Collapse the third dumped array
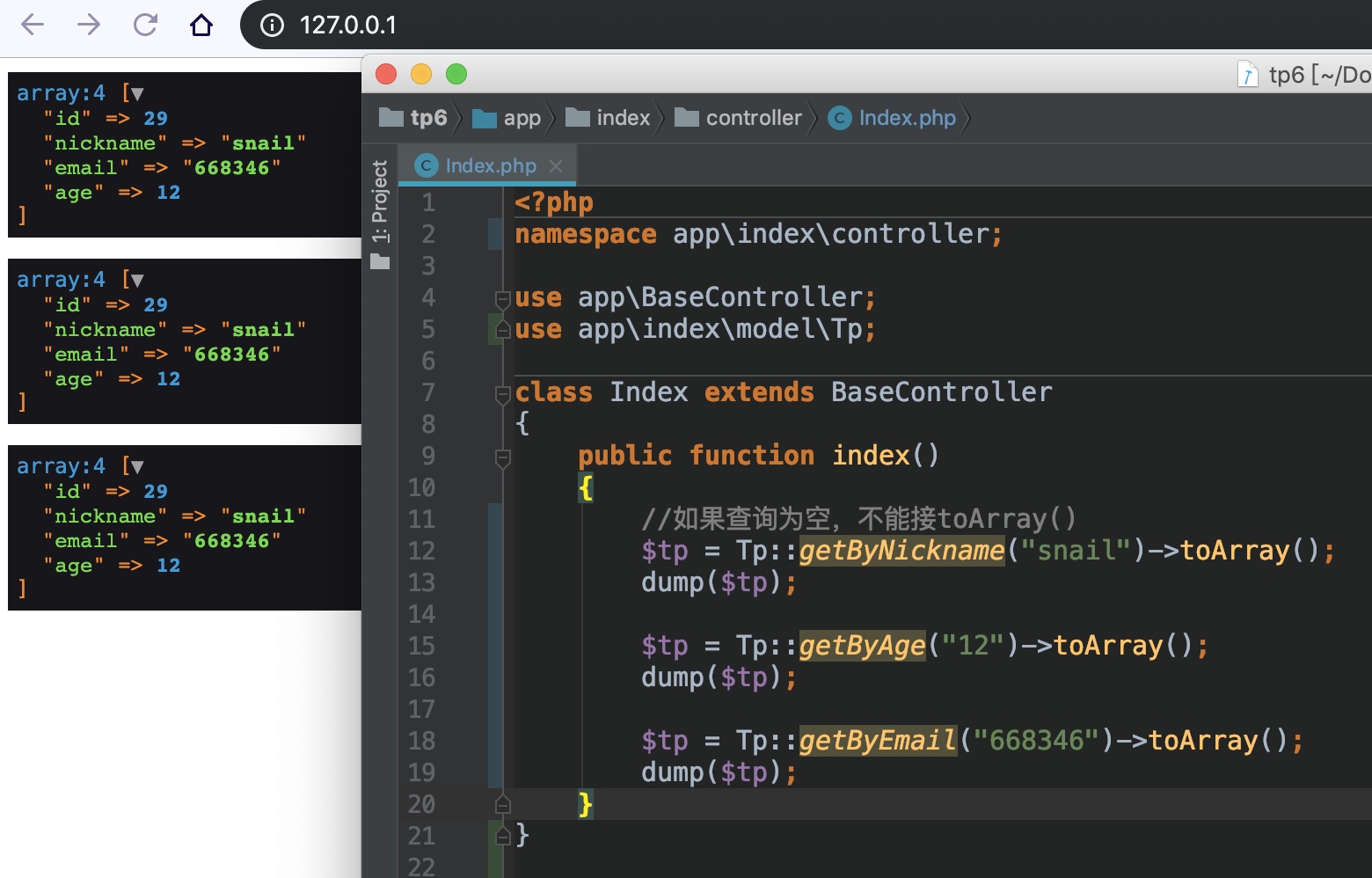 tap(137, 466)
